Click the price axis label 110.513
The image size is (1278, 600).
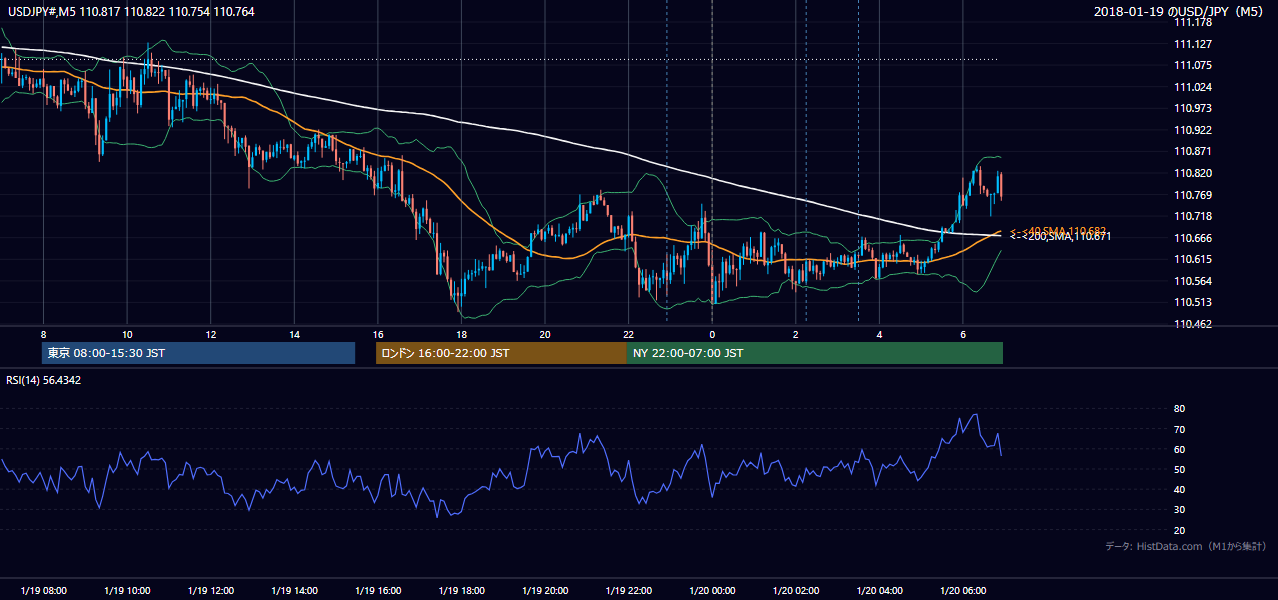1194,302
